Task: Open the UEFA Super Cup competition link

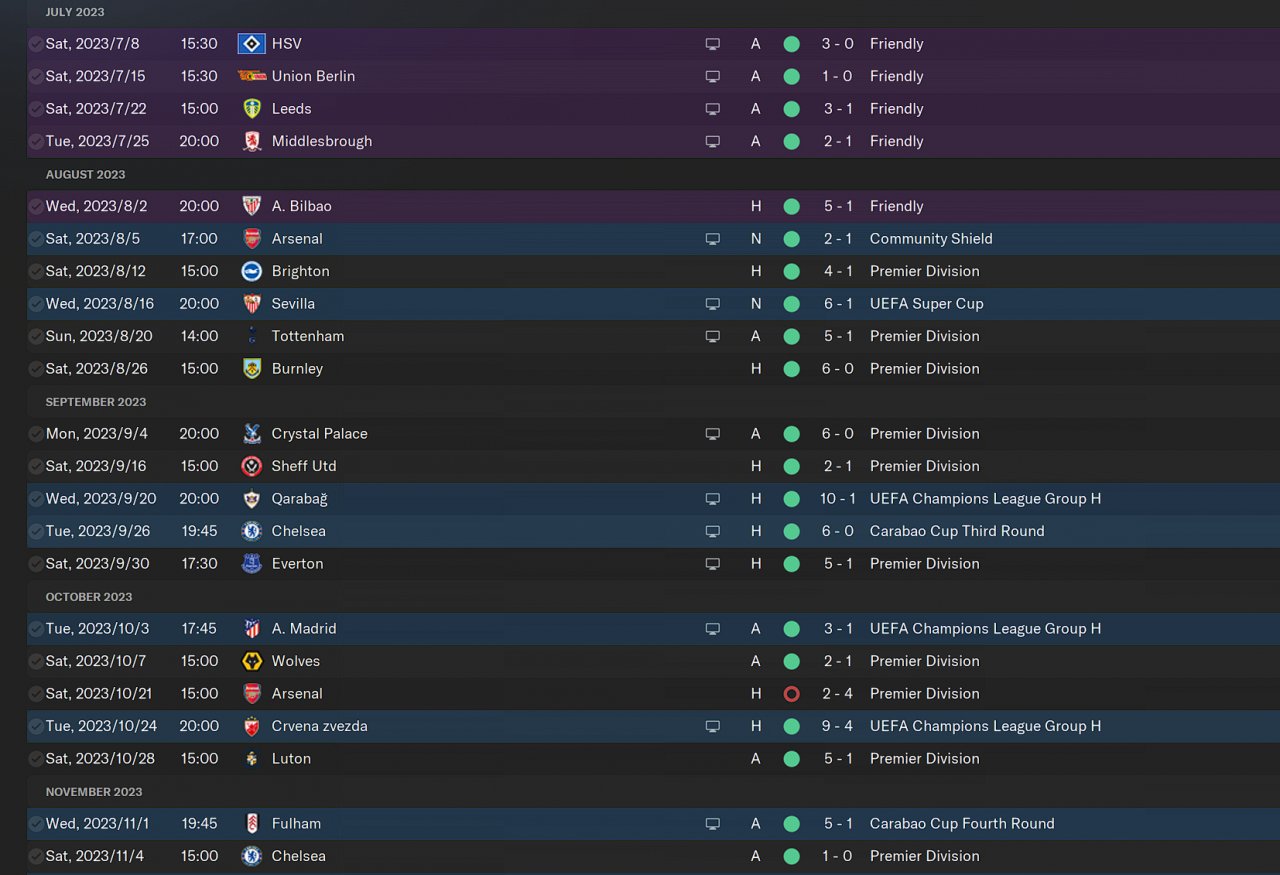Action: (926, 304)
